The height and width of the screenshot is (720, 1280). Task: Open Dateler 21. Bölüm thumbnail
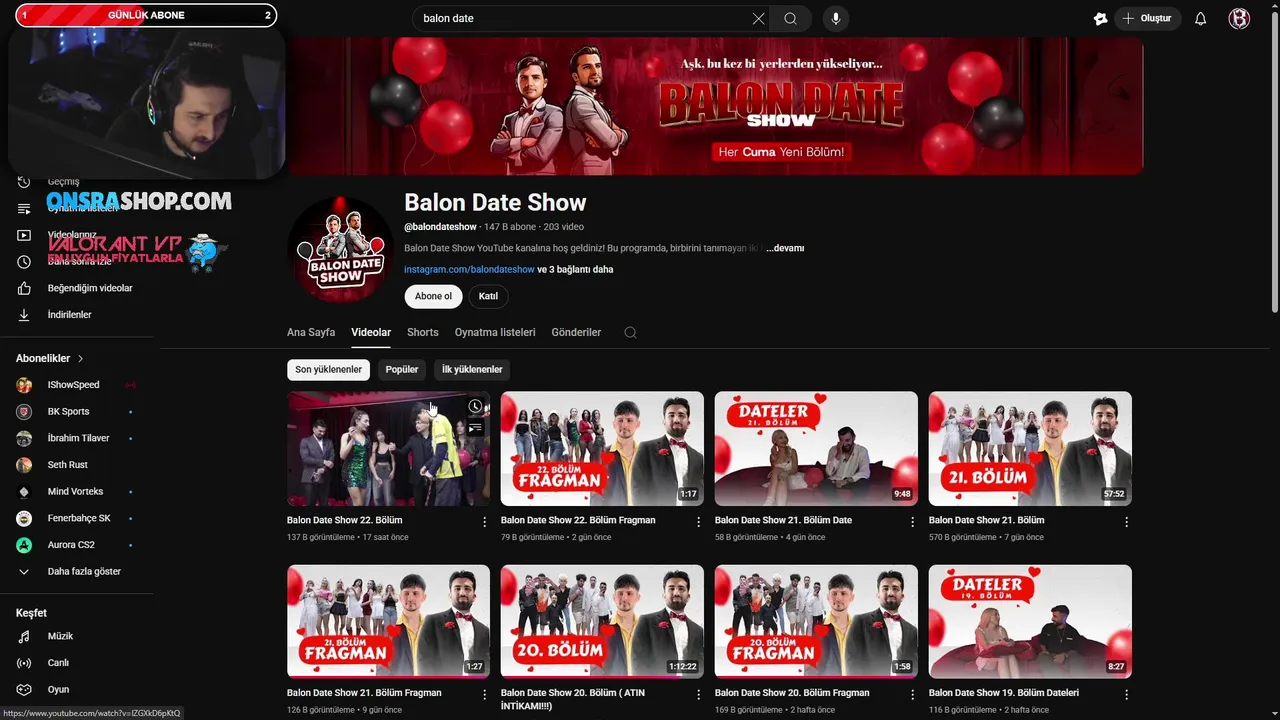[x=816, y=448]
